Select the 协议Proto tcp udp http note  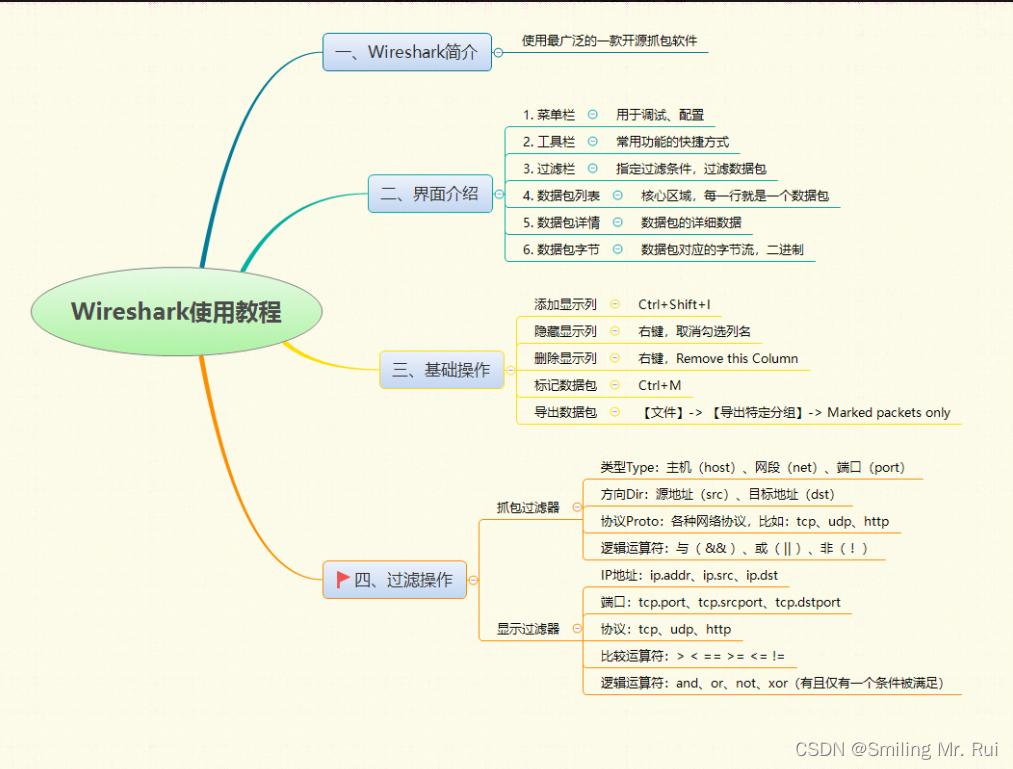pos(744,521)
